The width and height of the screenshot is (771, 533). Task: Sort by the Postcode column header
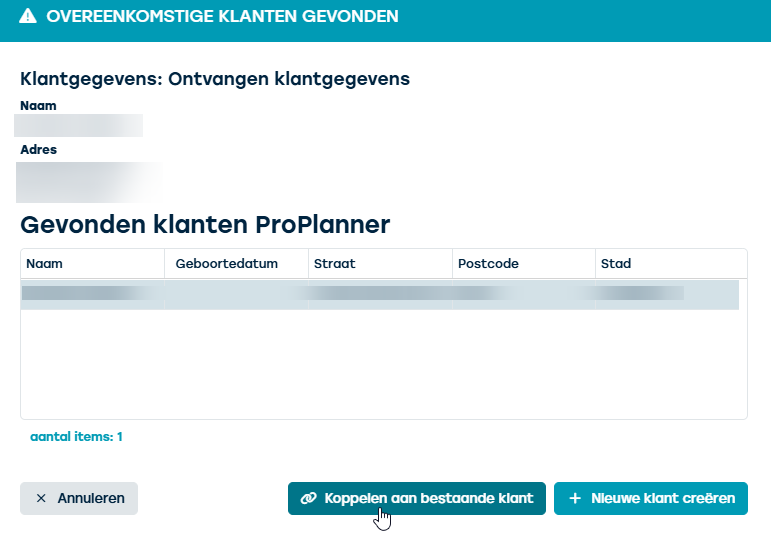[x=524, y=264]
